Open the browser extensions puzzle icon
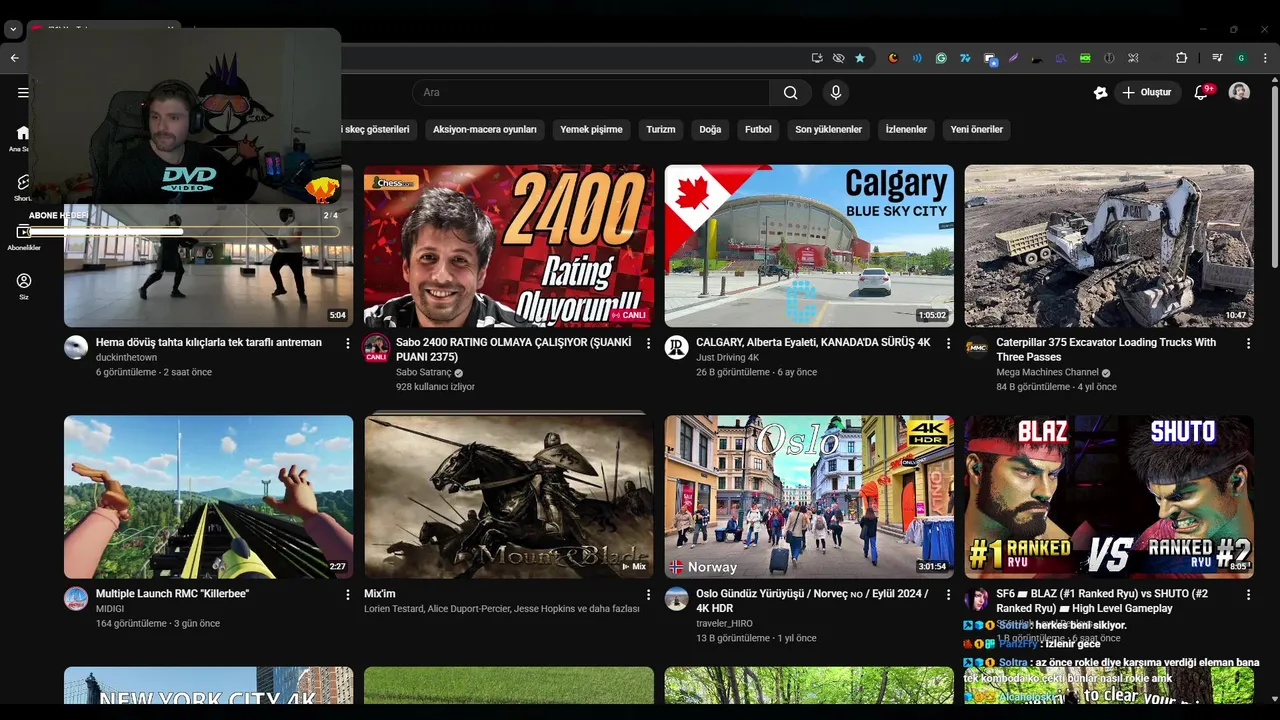Viewport: 1280px width, 720px height. tap(1181, 58)
